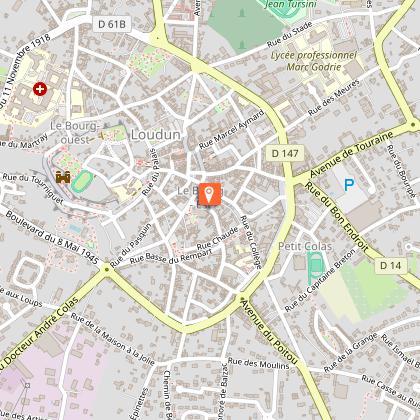Screen dimensions: 420x420
Task: Click the Rue Marcel Aymard label
Action: click(x=232, y=129)
